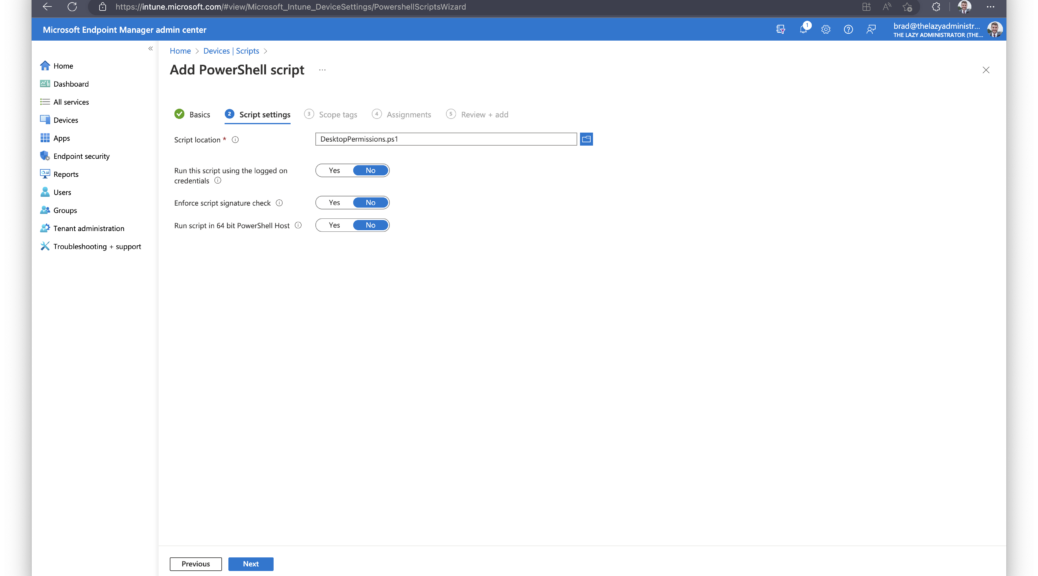Click the logged on credentials info icon
This screenshot has height=576, width=1038.
pos(218,181)
